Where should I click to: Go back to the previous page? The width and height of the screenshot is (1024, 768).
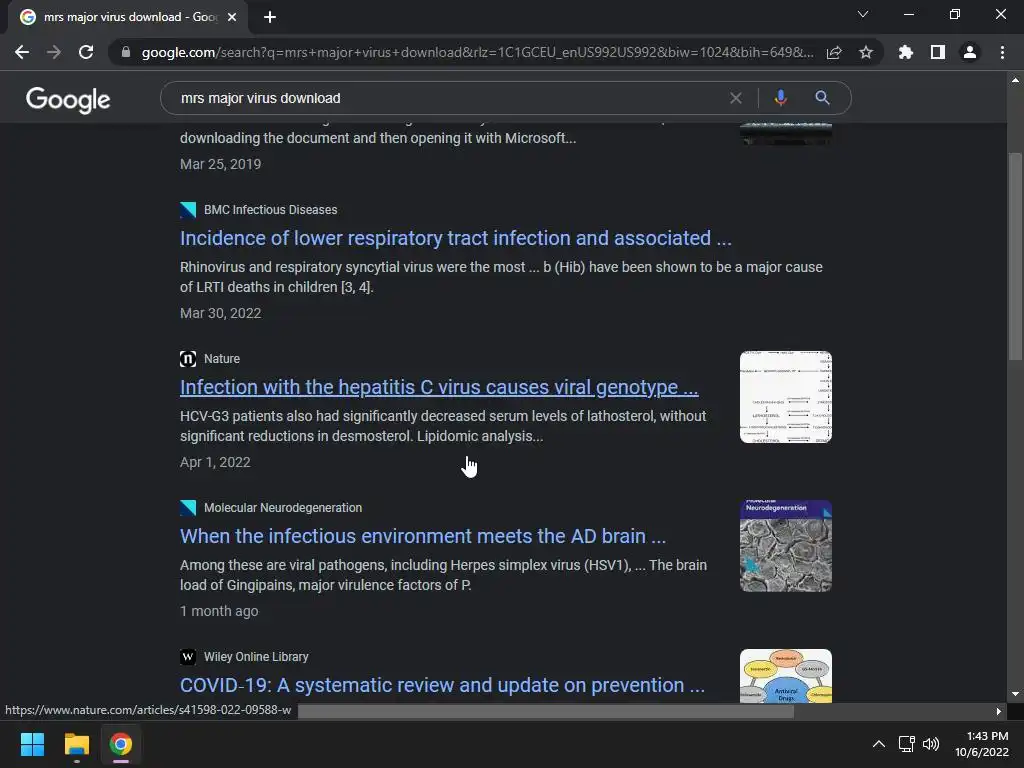pyautogui.click(x=22, y=52)
